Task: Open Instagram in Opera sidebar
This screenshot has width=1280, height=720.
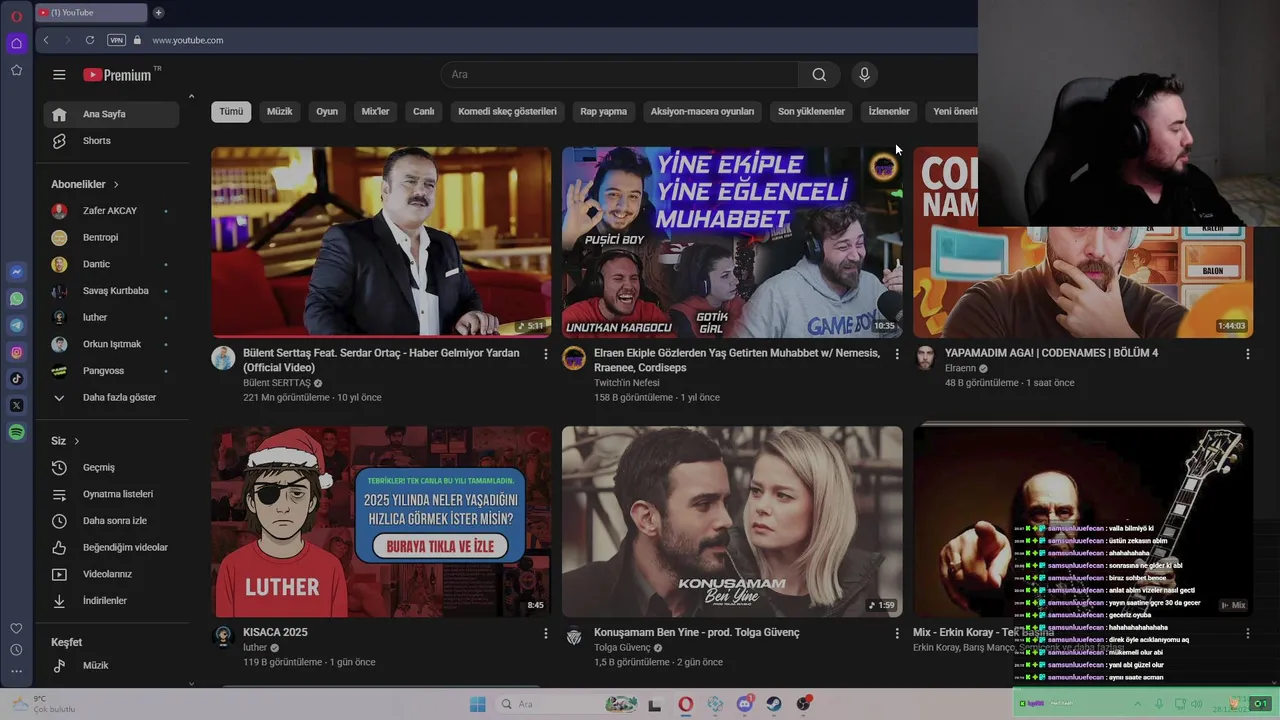Action: [x=16, y=352]
